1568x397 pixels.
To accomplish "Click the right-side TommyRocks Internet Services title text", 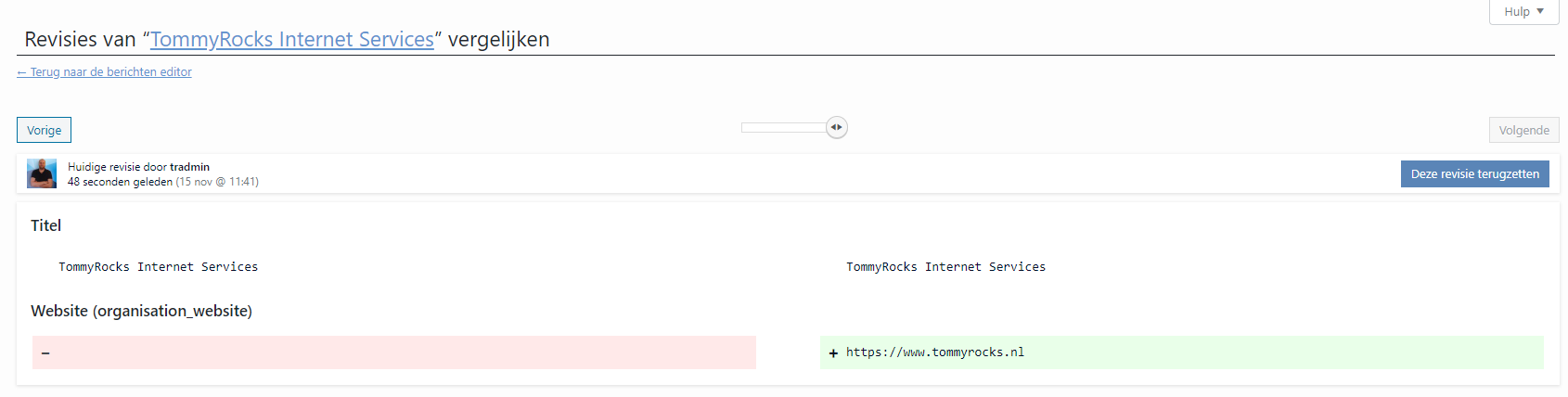I will click(945, 266).
